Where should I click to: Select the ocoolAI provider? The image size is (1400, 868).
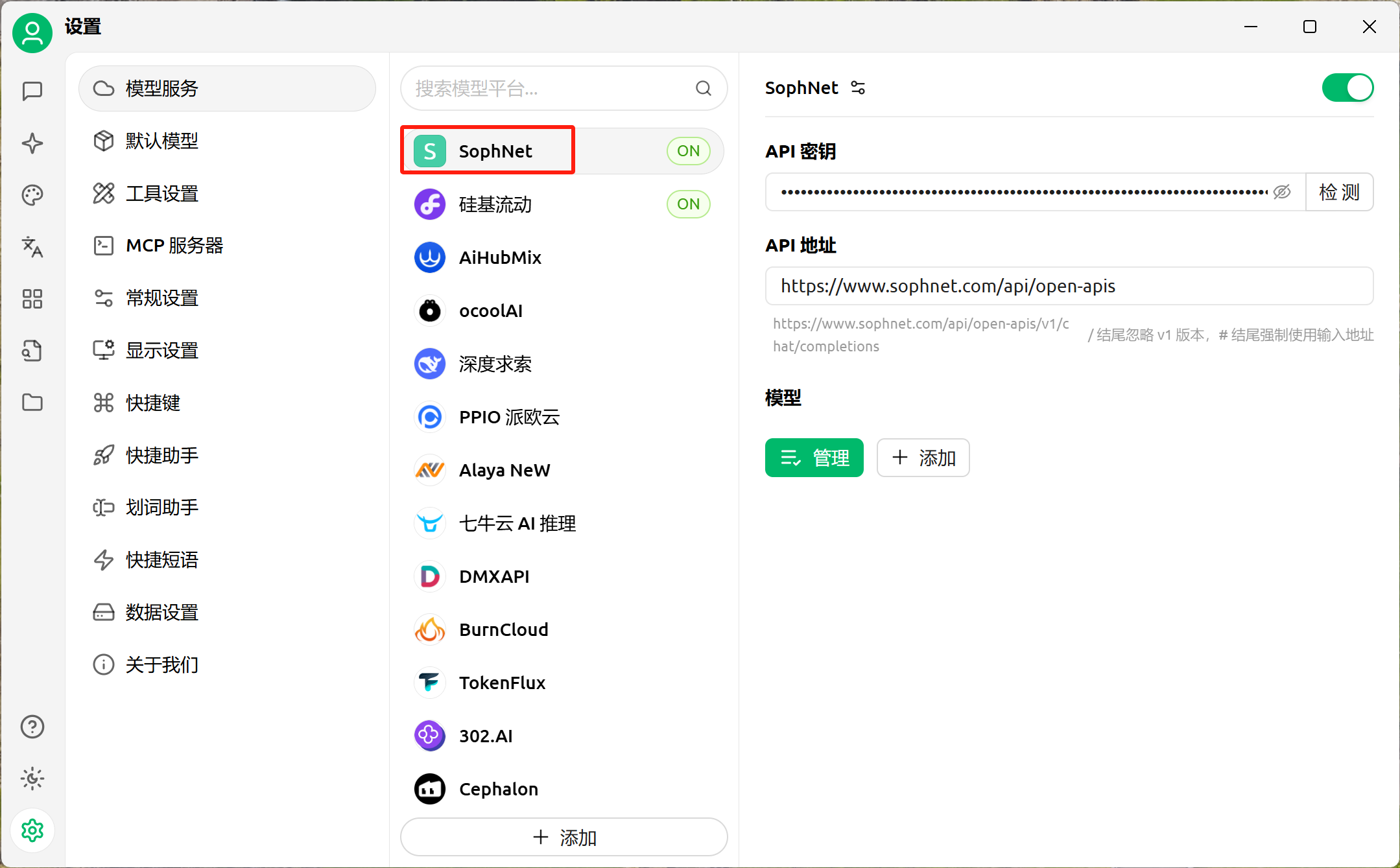pyautogui.click(x=562, y=311)
